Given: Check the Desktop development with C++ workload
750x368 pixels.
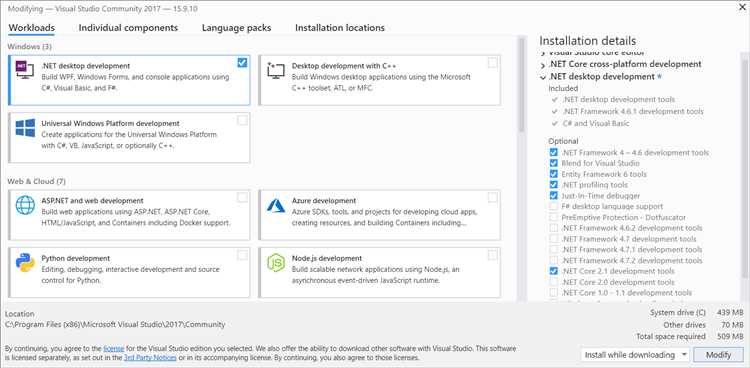Looking at the screenshot, I should [x=492, y=63].
